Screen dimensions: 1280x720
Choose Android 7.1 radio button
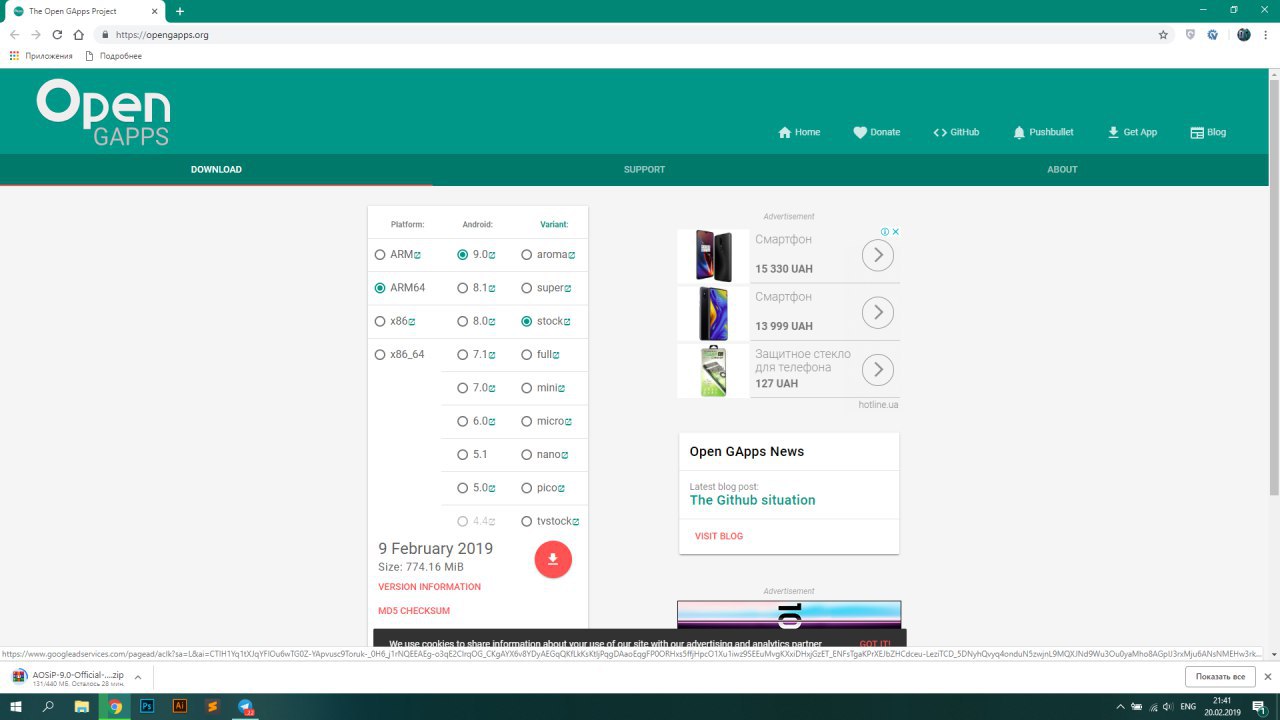coord(462,355)
